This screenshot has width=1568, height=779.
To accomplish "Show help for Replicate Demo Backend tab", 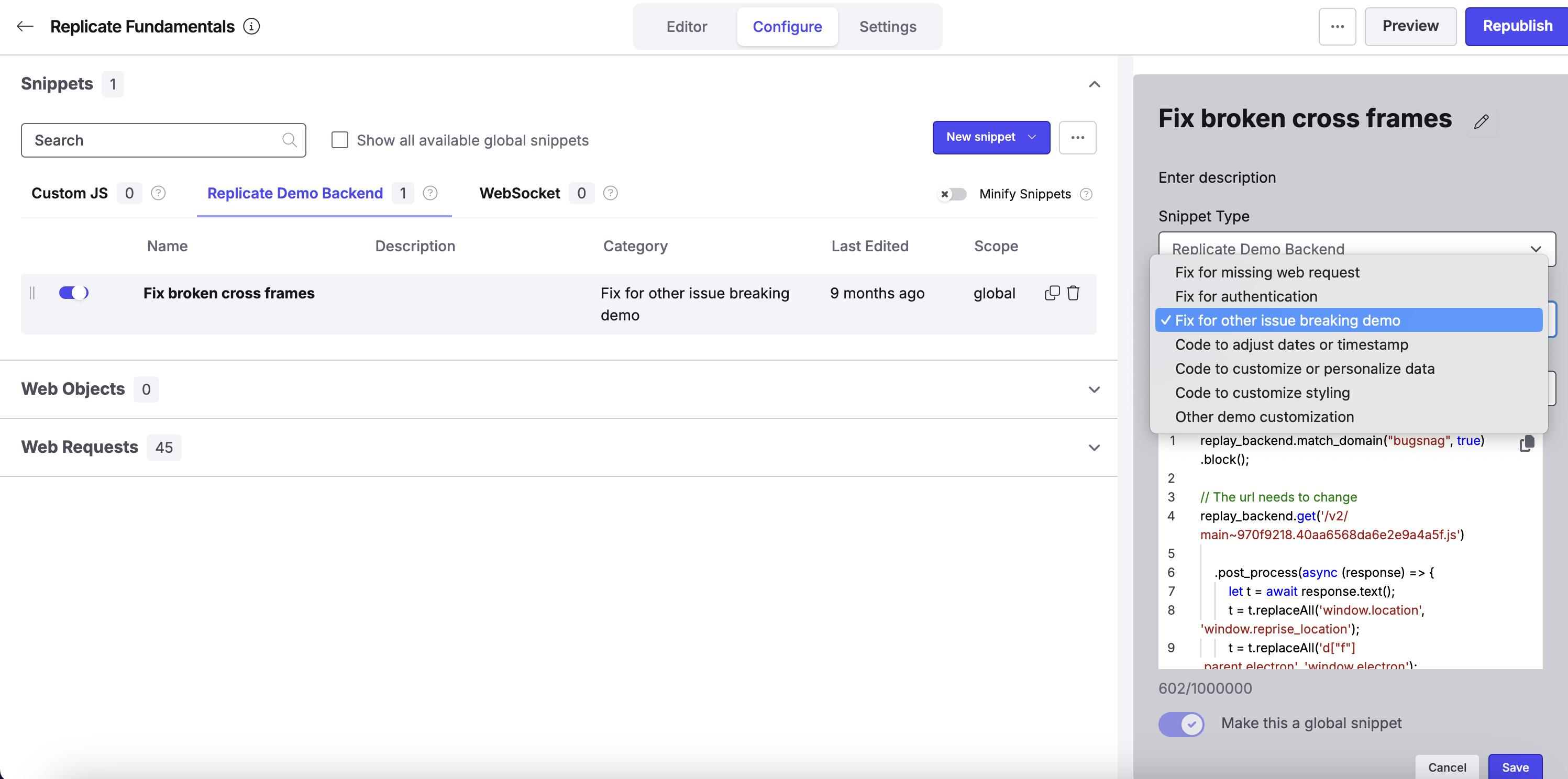I will (430, 194).
